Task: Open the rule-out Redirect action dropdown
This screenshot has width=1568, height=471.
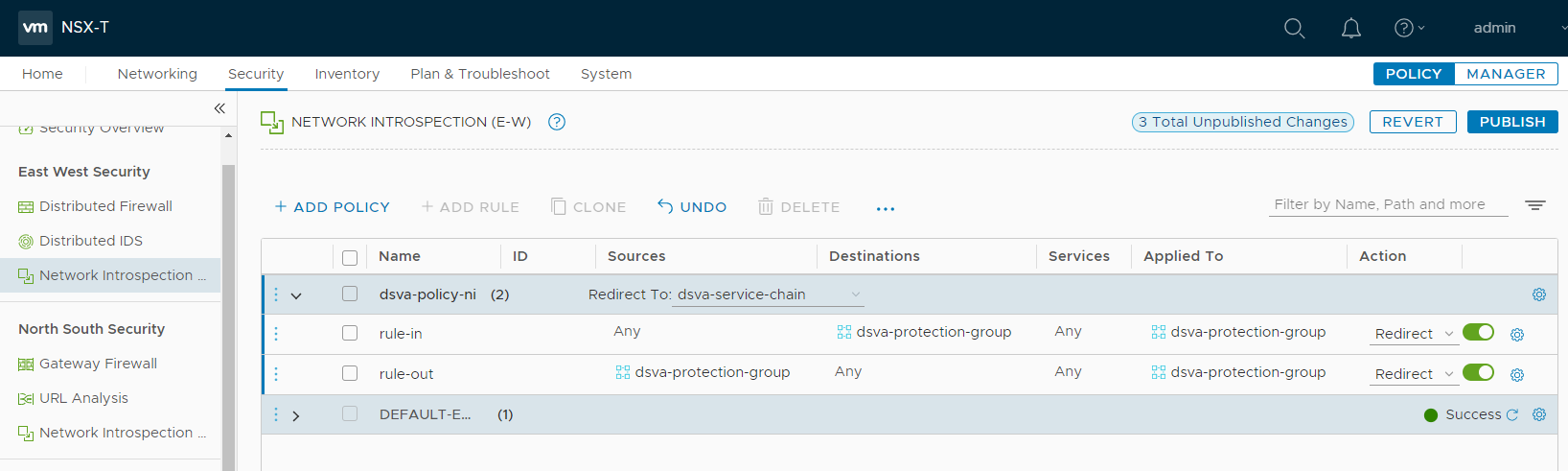Action: coord(1414,374)
